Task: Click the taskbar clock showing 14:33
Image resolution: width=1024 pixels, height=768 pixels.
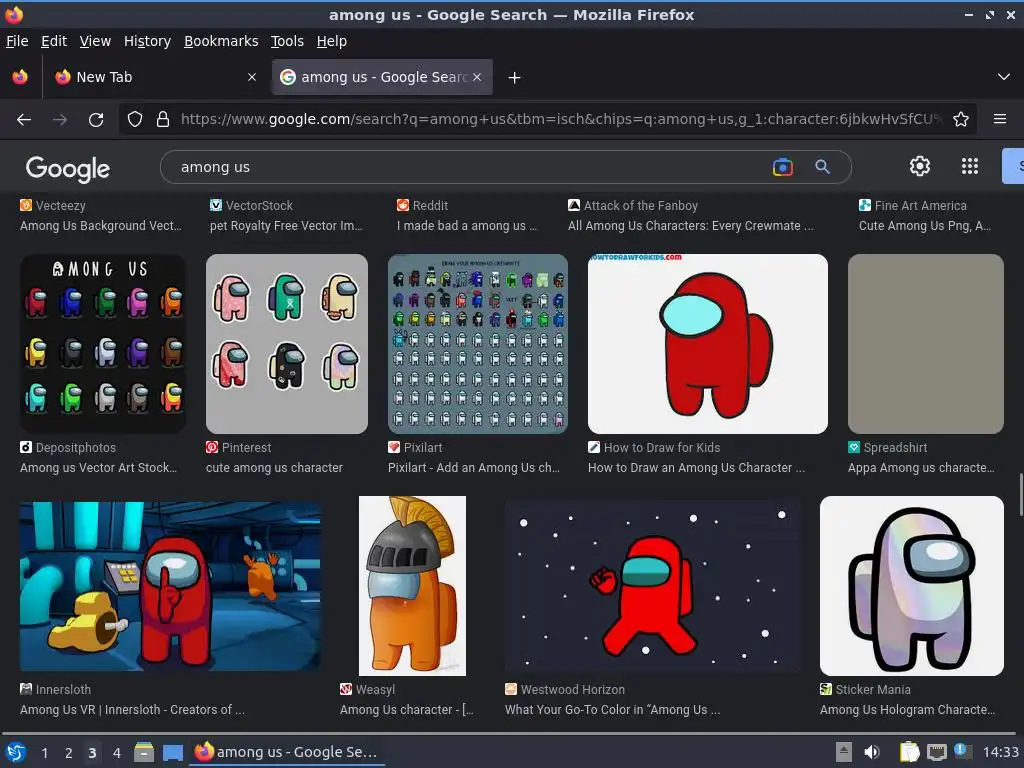Action: pos(1000,752)
